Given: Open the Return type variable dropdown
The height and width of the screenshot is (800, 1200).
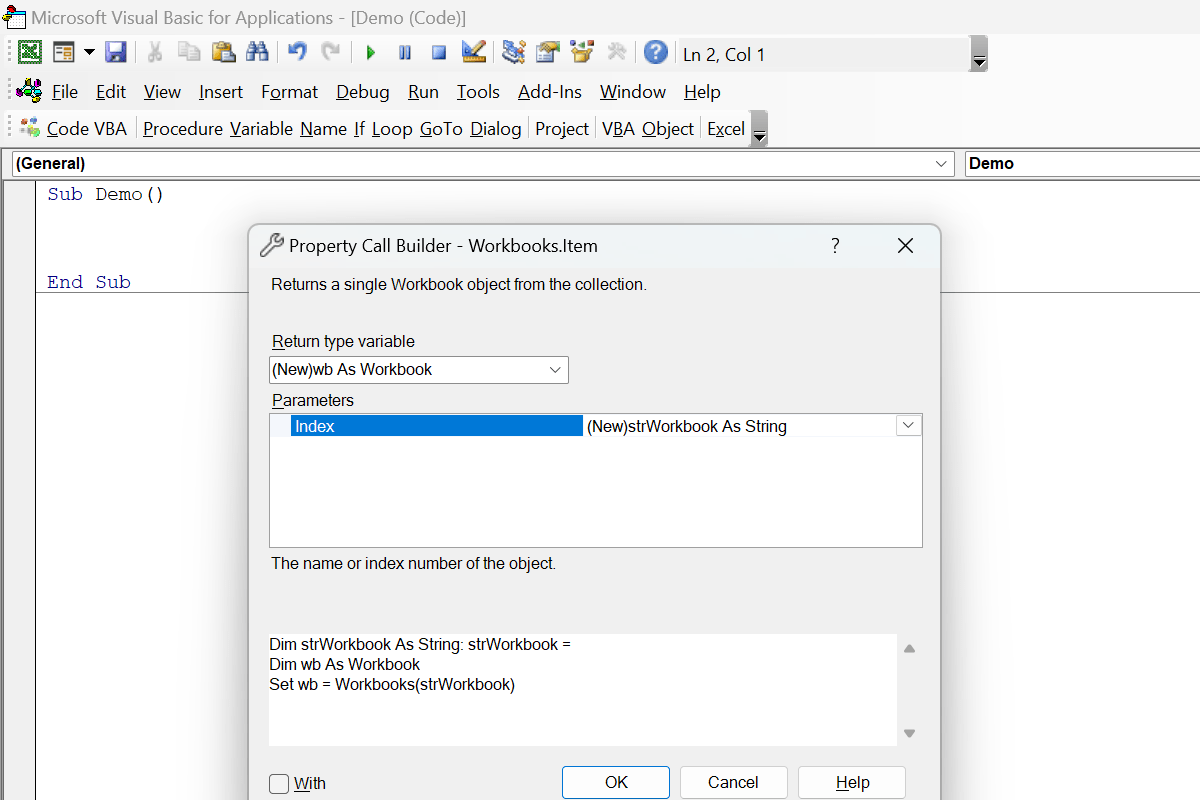Looking at the screenshot, I should click(419, 370).
